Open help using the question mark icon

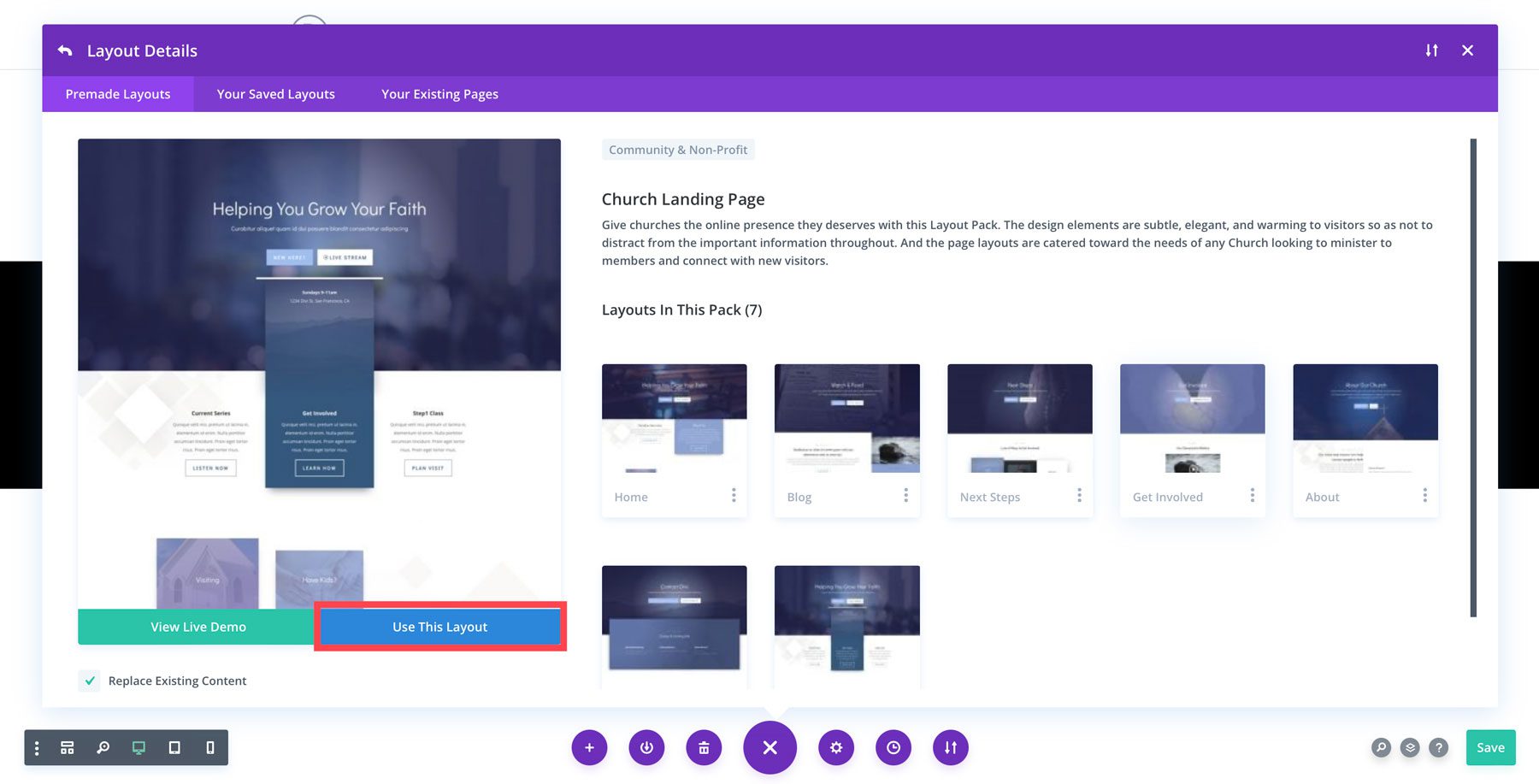tap(1438, 746)
